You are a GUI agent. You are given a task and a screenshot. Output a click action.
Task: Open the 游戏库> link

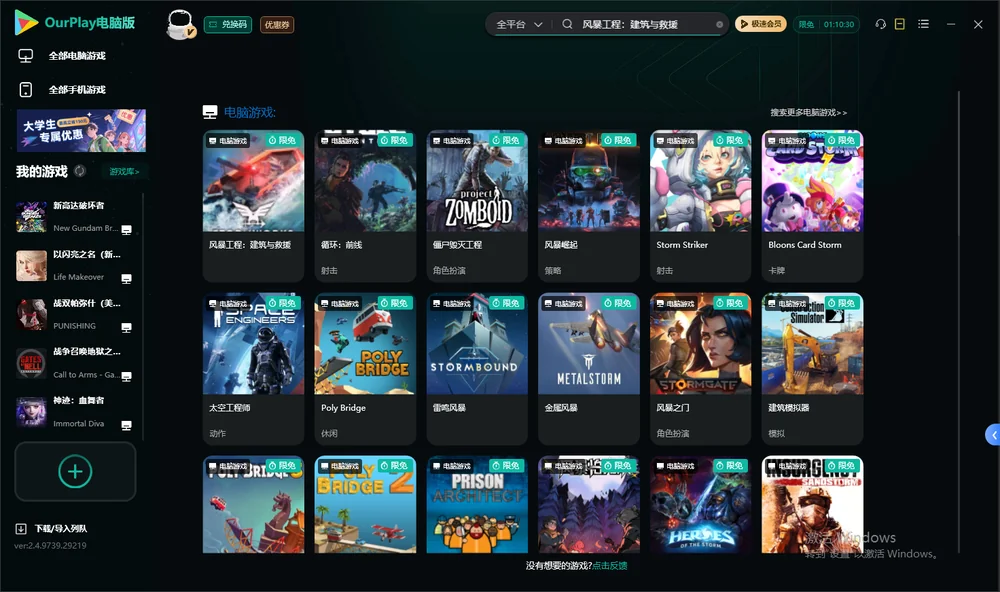[124, 172]
